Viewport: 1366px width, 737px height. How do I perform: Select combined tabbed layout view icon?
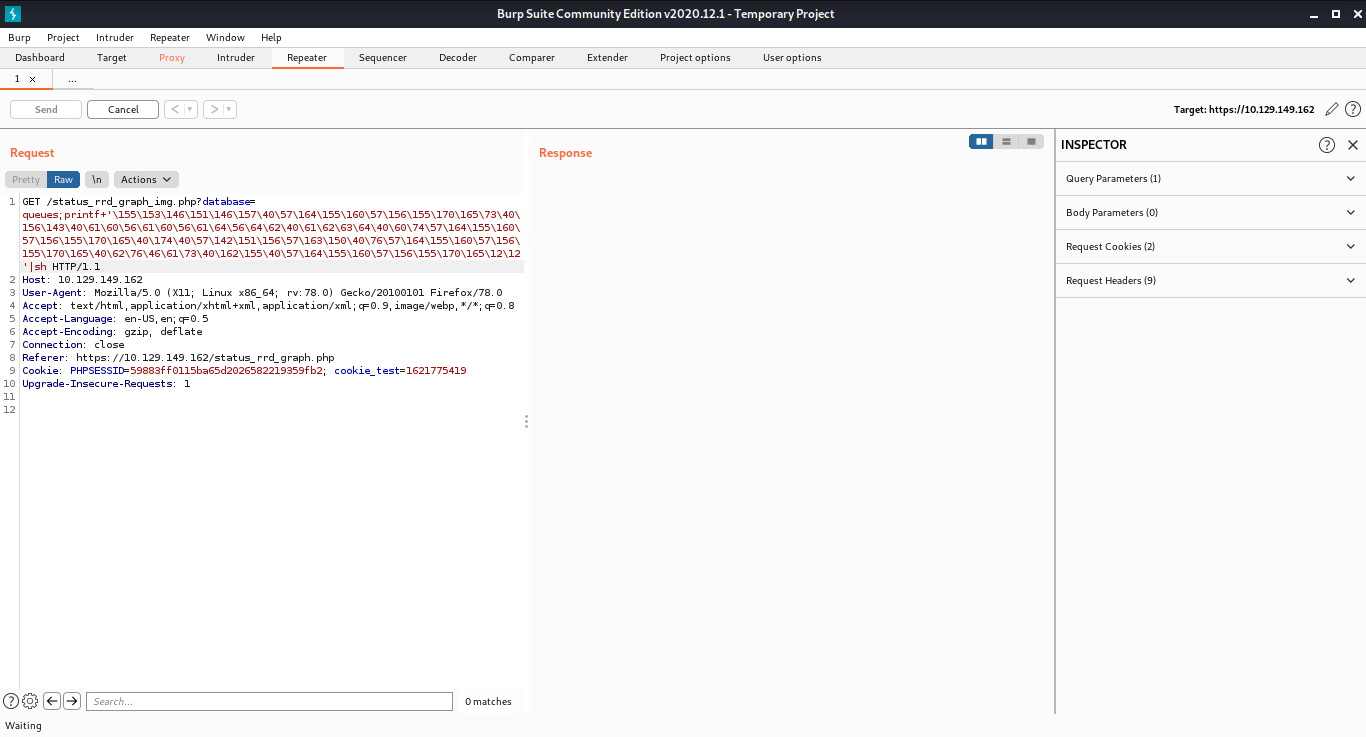[x=1031, y=142]
